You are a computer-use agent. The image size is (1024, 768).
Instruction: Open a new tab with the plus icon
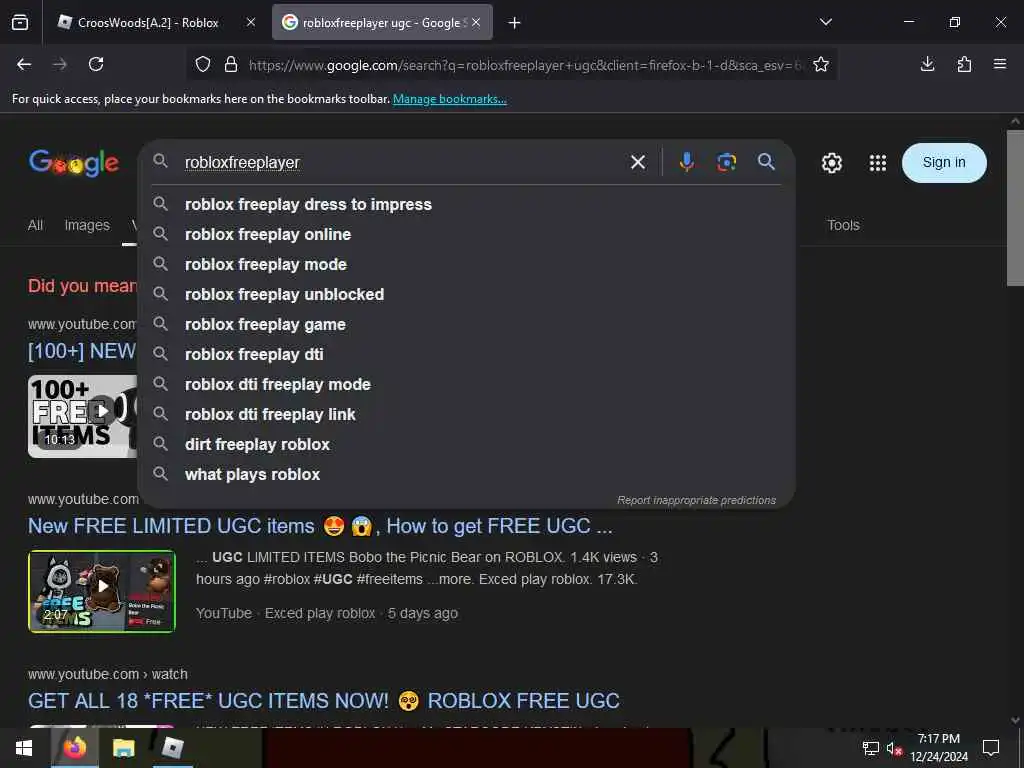pyautogui.click(x=515, y=23)
